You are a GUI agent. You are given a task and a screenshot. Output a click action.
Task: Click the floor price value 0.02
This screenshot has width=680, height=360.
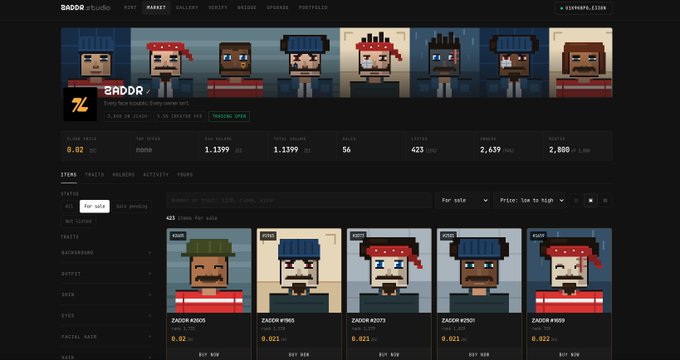pyautogui.click(x=75, y=150)
